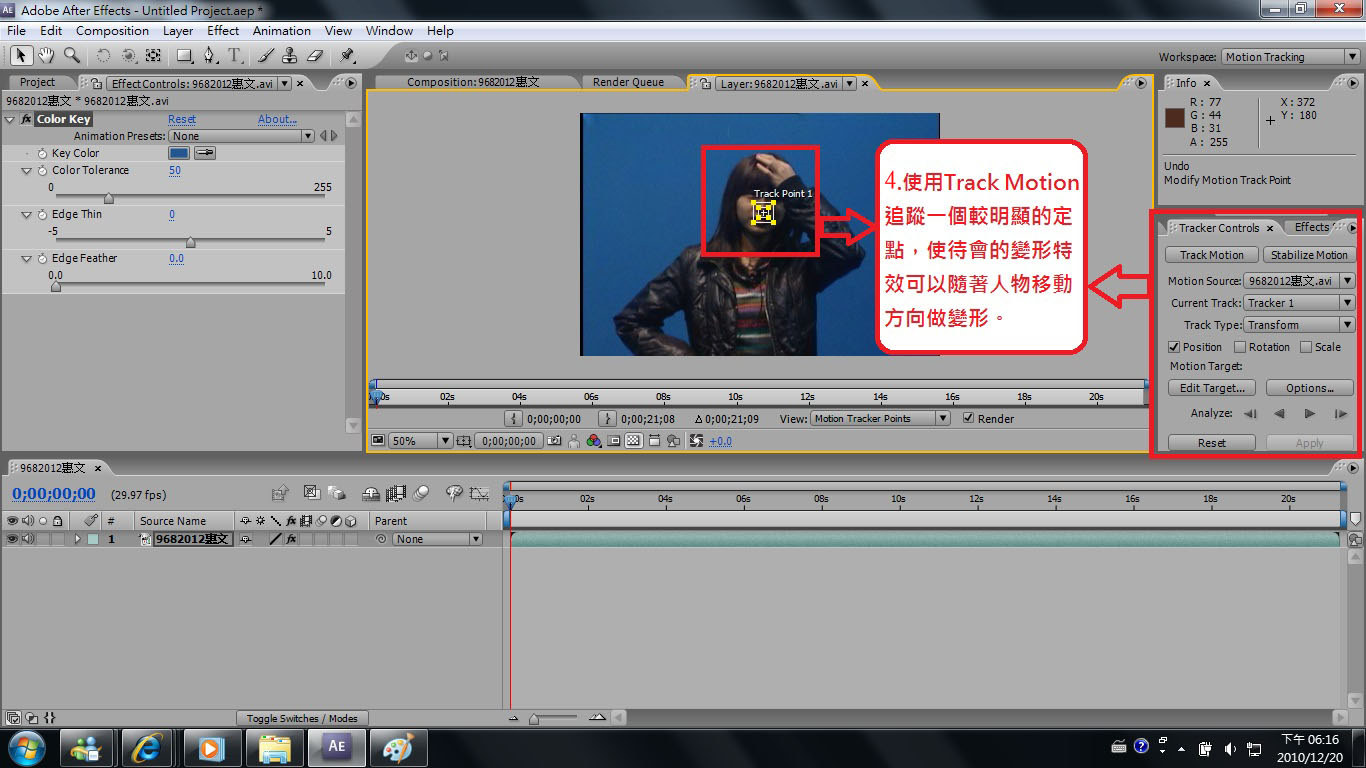Hide layer 1 video with eye toggle
Viewport: 1366px width, 768px height.
click(x=12, y=539)
